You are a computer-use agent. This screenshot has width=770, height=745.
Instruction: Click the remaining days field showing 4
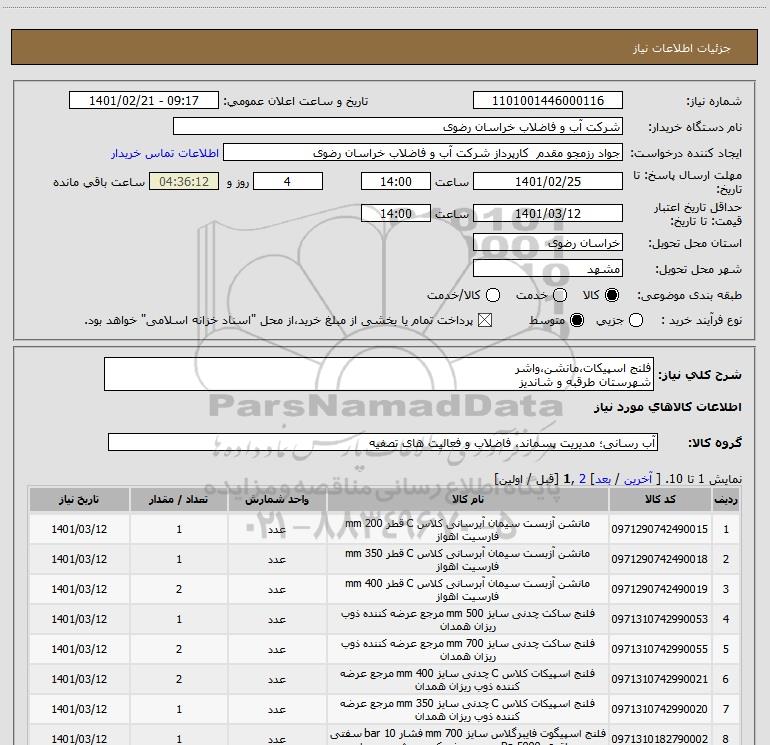pyautogui.click(x=287, y=181)
